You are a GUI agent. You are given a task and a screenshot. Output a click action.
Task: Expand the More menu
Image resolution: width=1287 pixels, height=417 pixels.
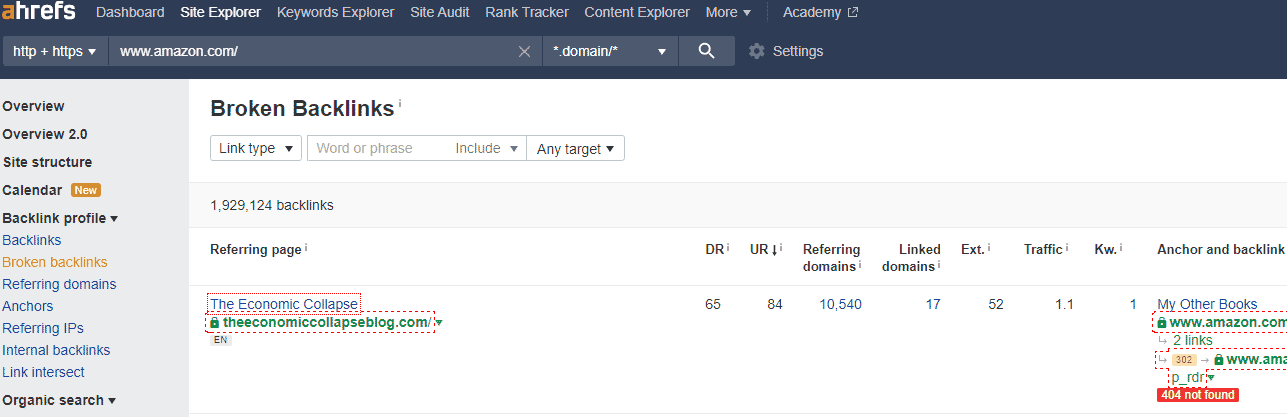point(728,13)
